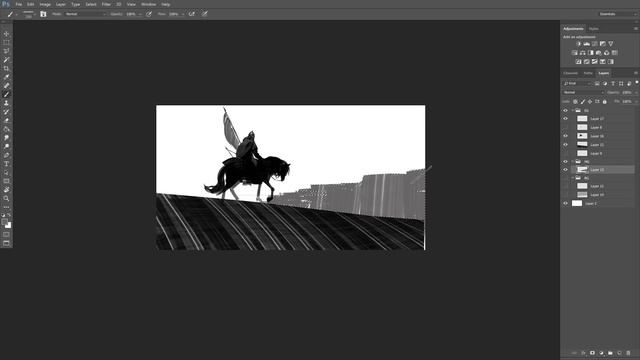Image resolution: width=640 pixels, height=360 pixels.
Task: Select the Hand tool
Action: [x=6, y=190]
